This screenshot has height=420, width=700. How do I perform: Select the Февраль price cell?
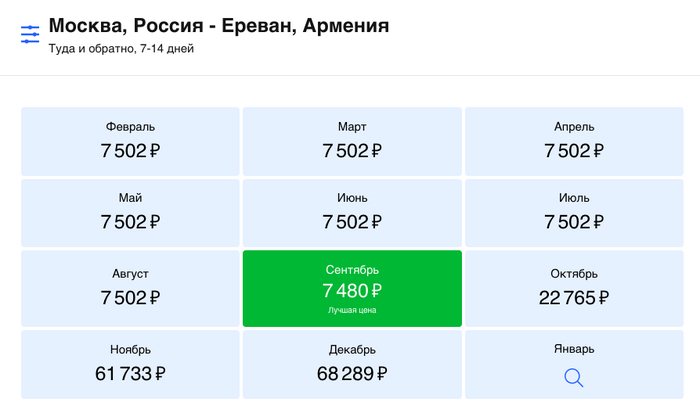[130, 141]
